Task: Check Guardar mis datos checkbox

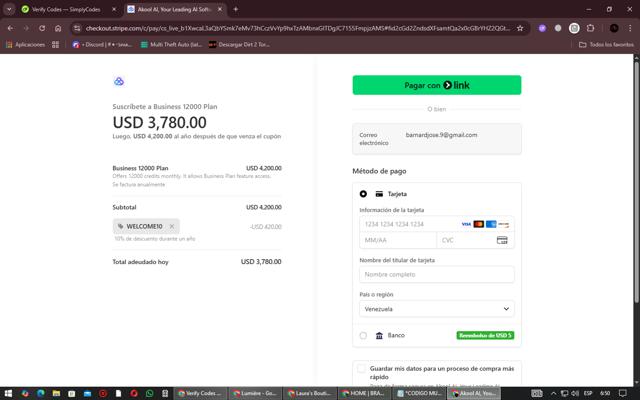Action: click(361, 369)
